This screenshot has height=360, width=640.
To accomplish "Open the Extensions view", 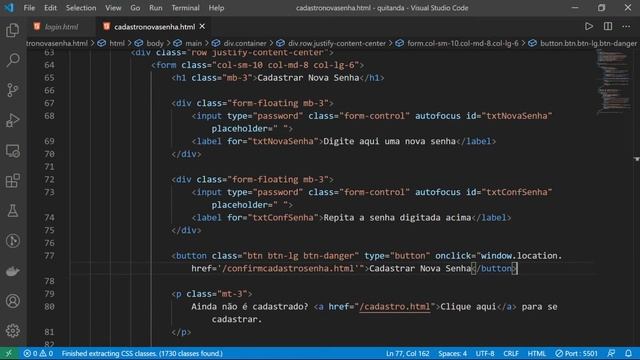I will [13, 180].
